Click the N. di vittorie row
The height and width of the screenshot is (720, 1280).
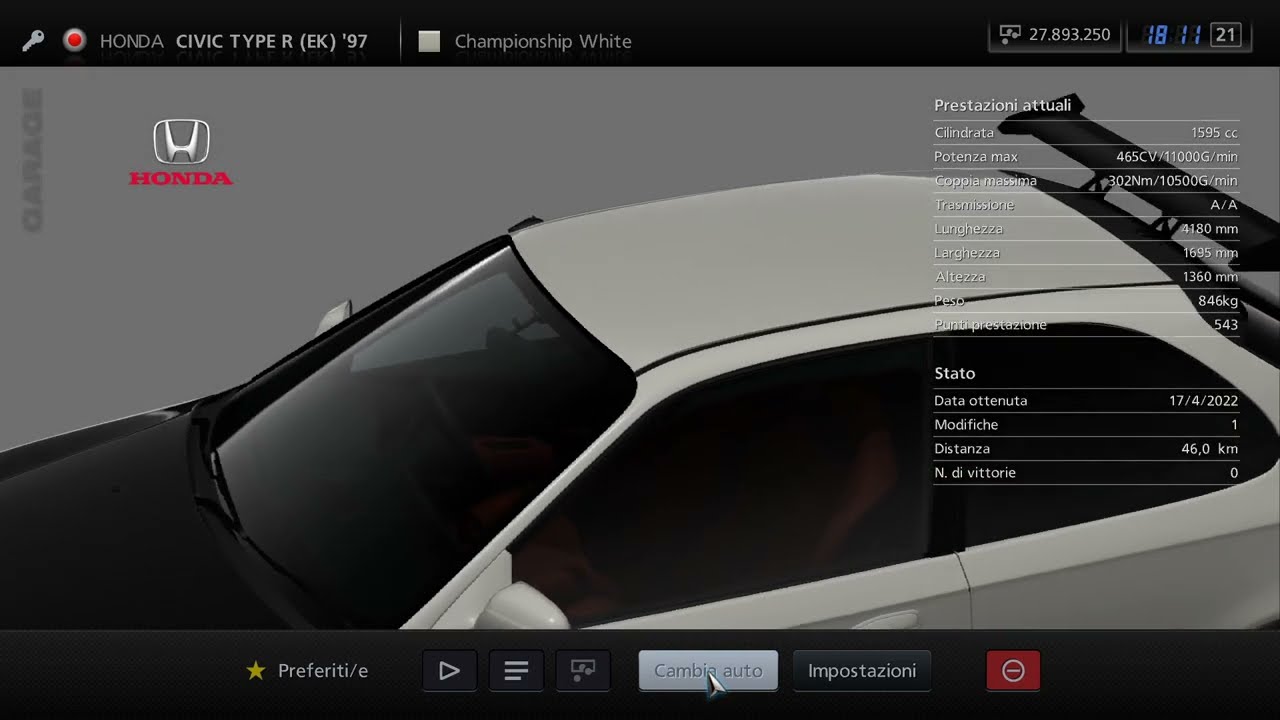click(1086, 472)
